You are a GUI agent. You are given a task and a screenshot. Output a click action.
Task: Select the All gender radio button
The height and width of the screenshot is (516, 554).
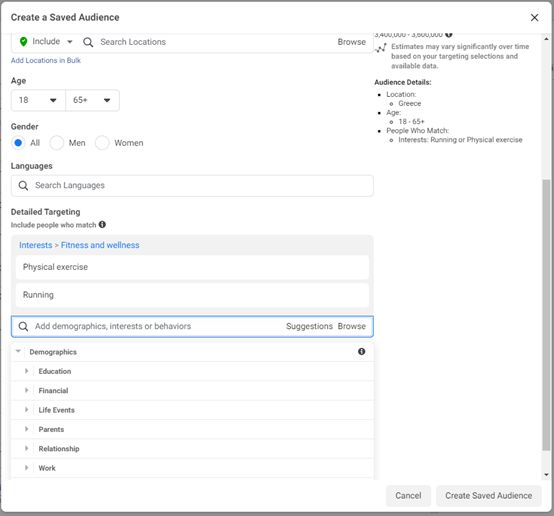(x=18, y=143)
